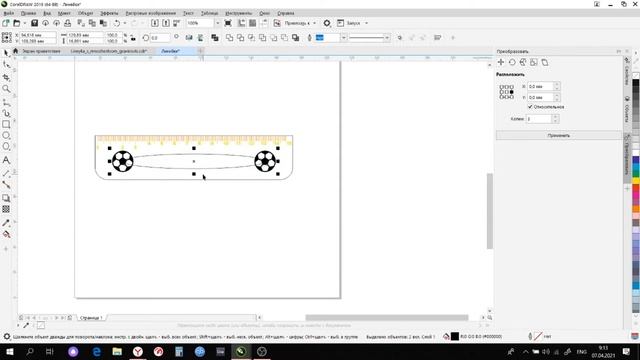Open the line style dropdown
The image size is (640, 360).
[387, 38]
